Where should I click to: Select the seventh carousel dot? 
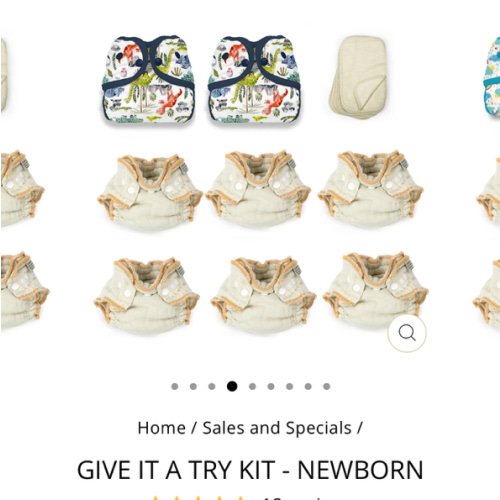[289, 386]
